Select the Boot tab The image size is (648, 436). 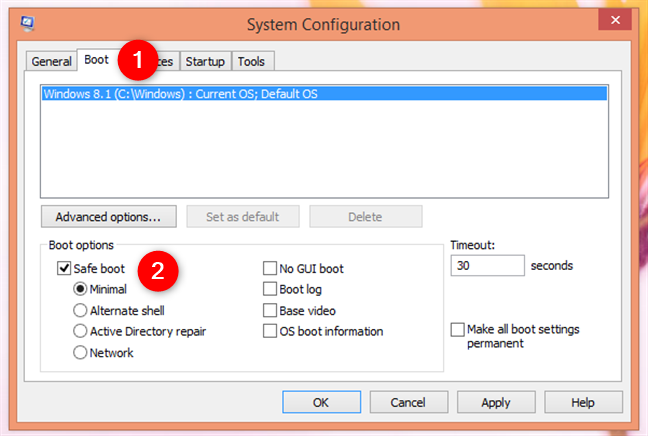click(96, 60)
